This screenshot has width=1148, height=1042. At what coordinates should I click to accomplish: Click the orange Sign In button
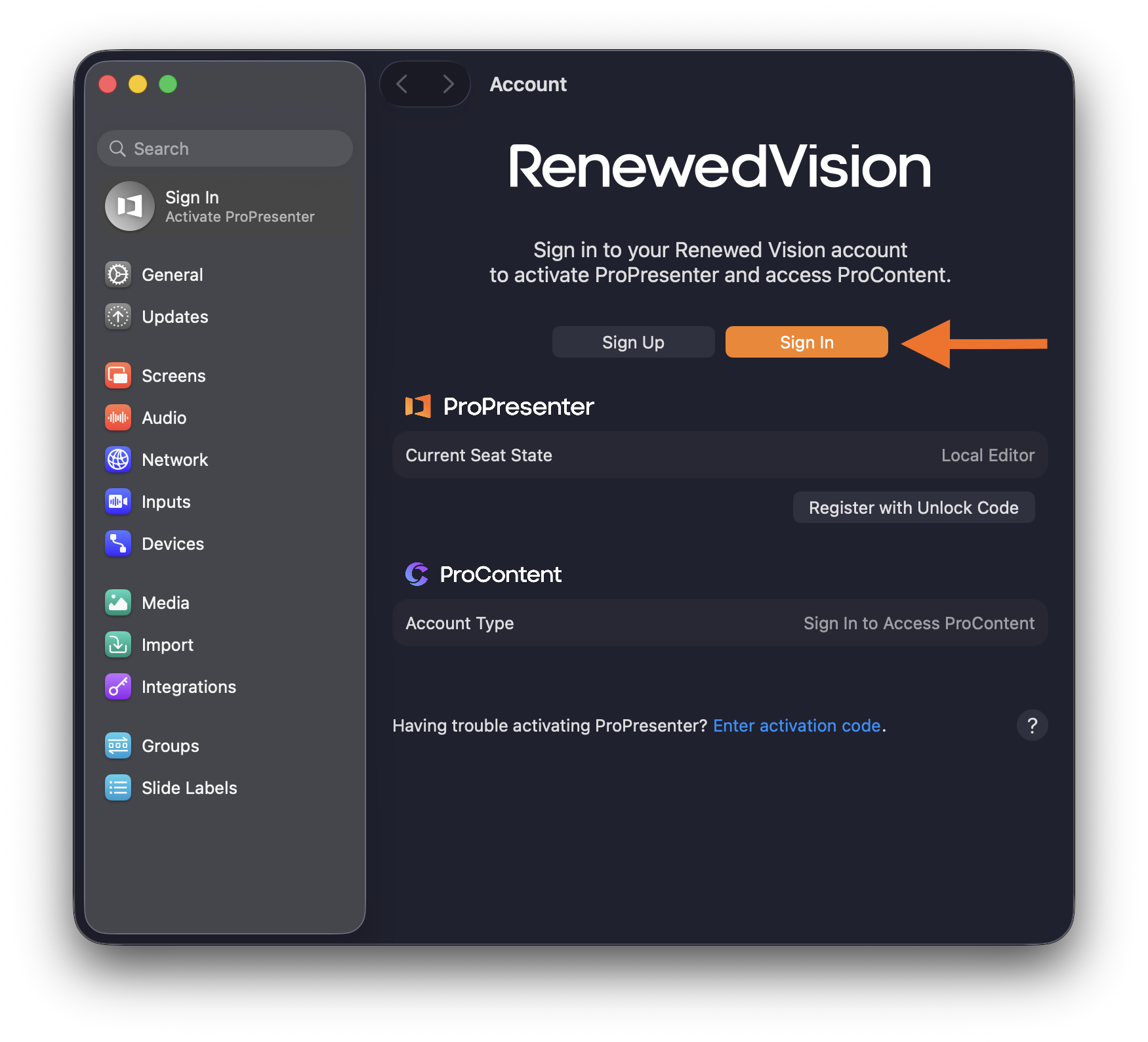click(806, 342)
